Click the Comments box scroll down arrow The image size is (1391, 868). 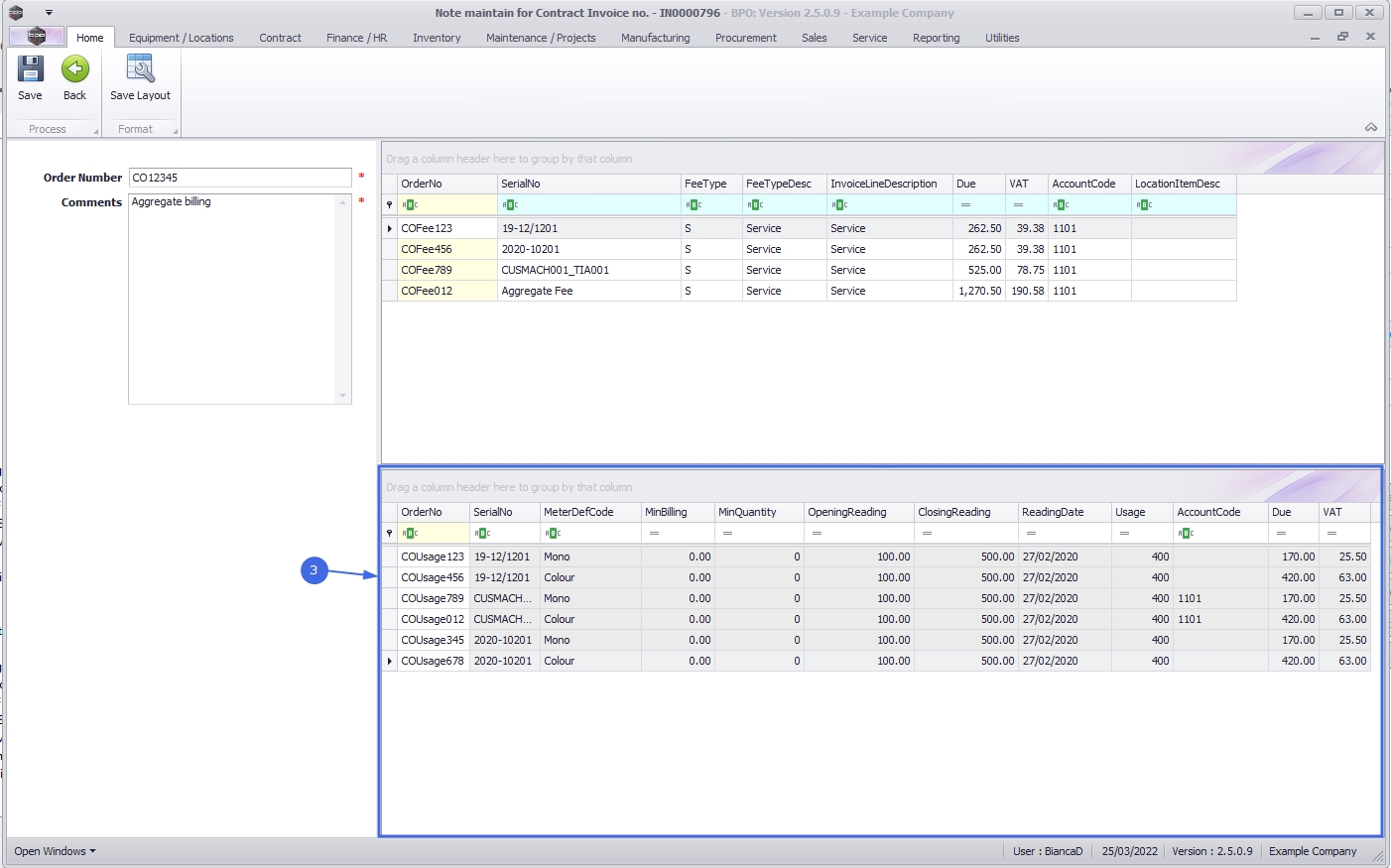(343, 396)
